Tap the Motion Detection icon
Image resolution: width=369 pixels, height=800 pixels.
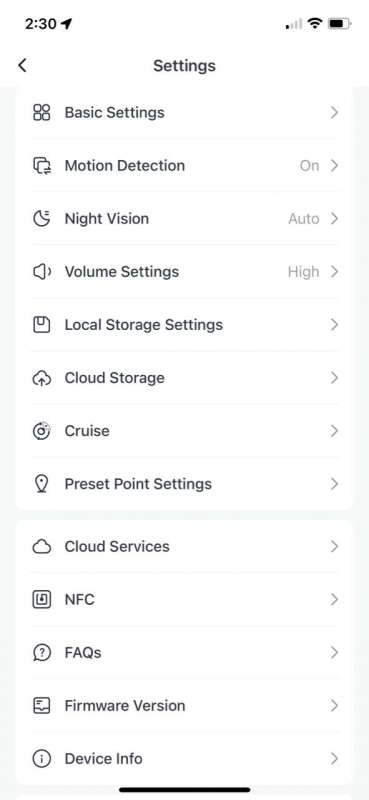41,165
